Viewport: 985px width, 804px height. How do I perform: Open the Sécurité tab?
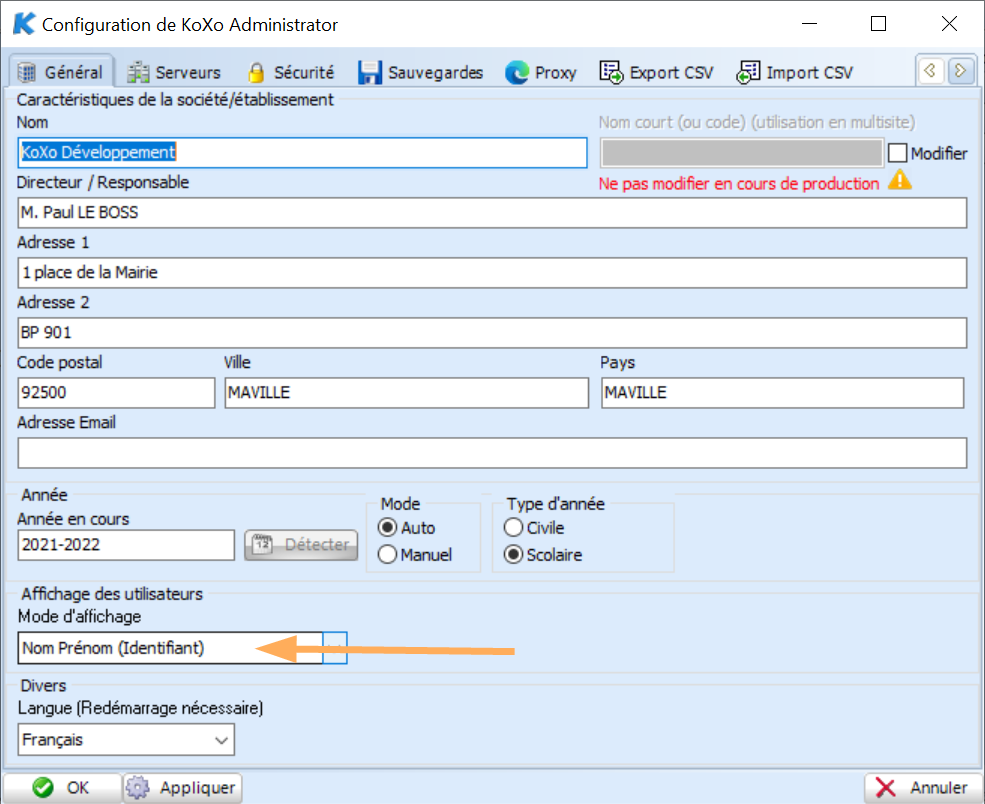(x=291, y=73)
